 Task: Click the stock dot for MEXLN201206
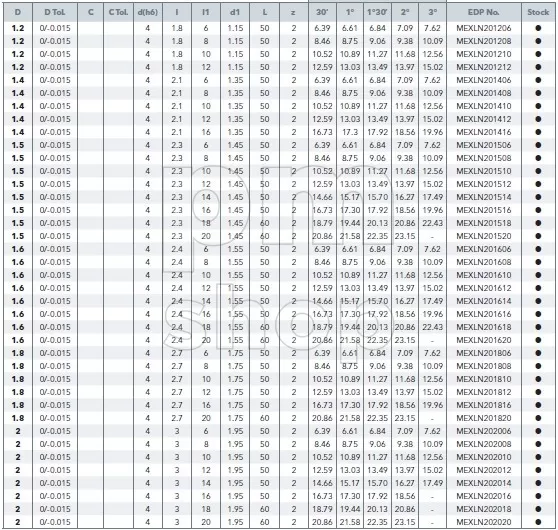click(538, 28)
